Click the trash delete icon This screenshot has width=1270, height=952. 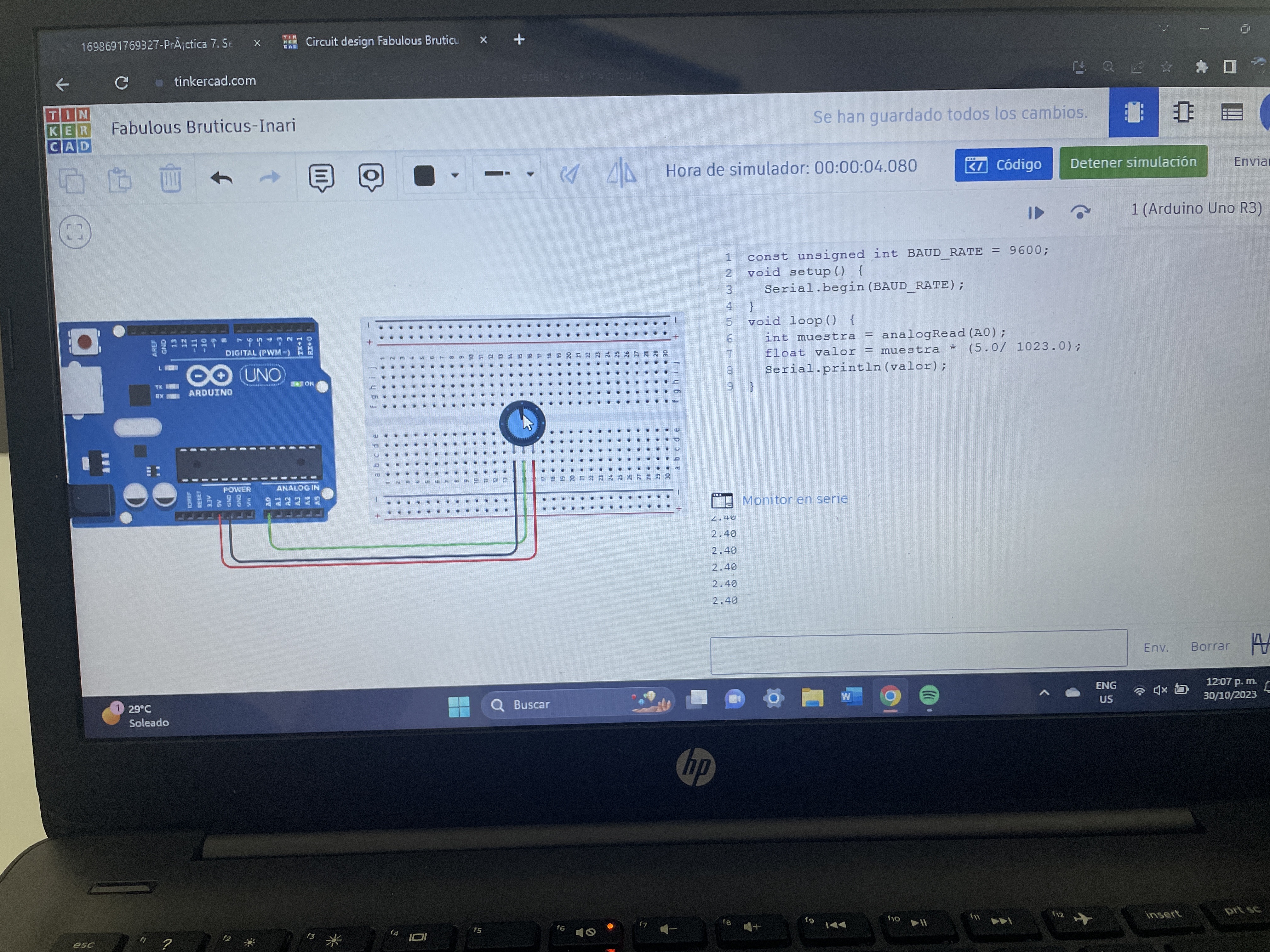tap(170, 178)
